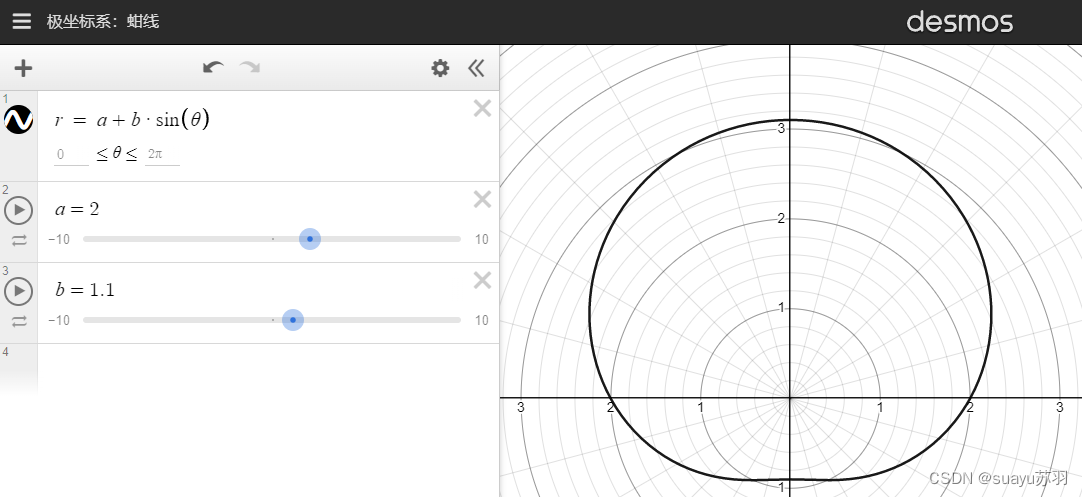1082x497 pixels.
Task: Play animation for slider b
Action: (19, 291)
